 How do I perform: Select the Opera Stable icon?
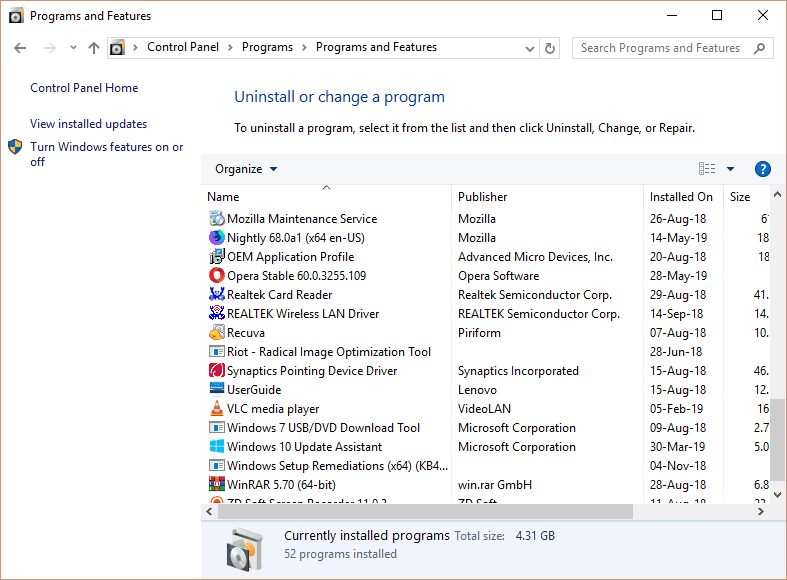pyautogui.click(x=216, y=275)
